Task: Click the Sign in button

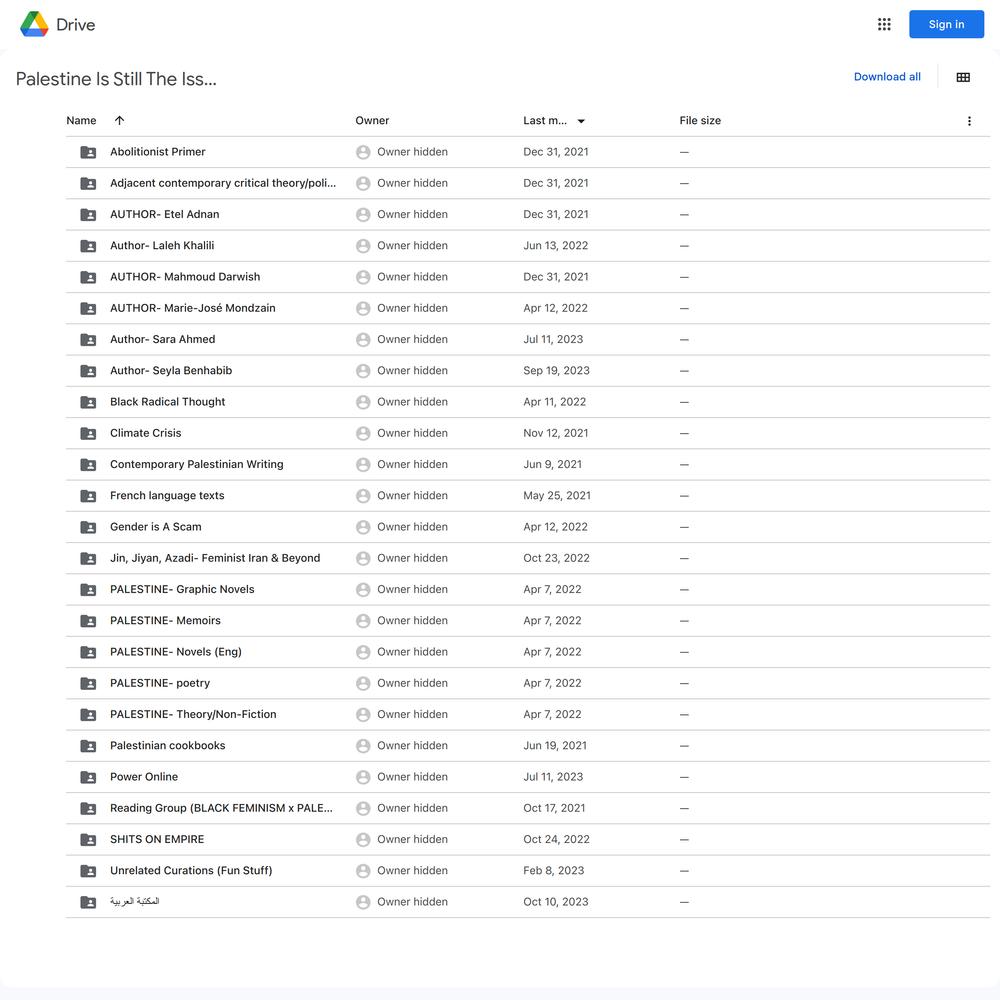Action: point(946,24)
